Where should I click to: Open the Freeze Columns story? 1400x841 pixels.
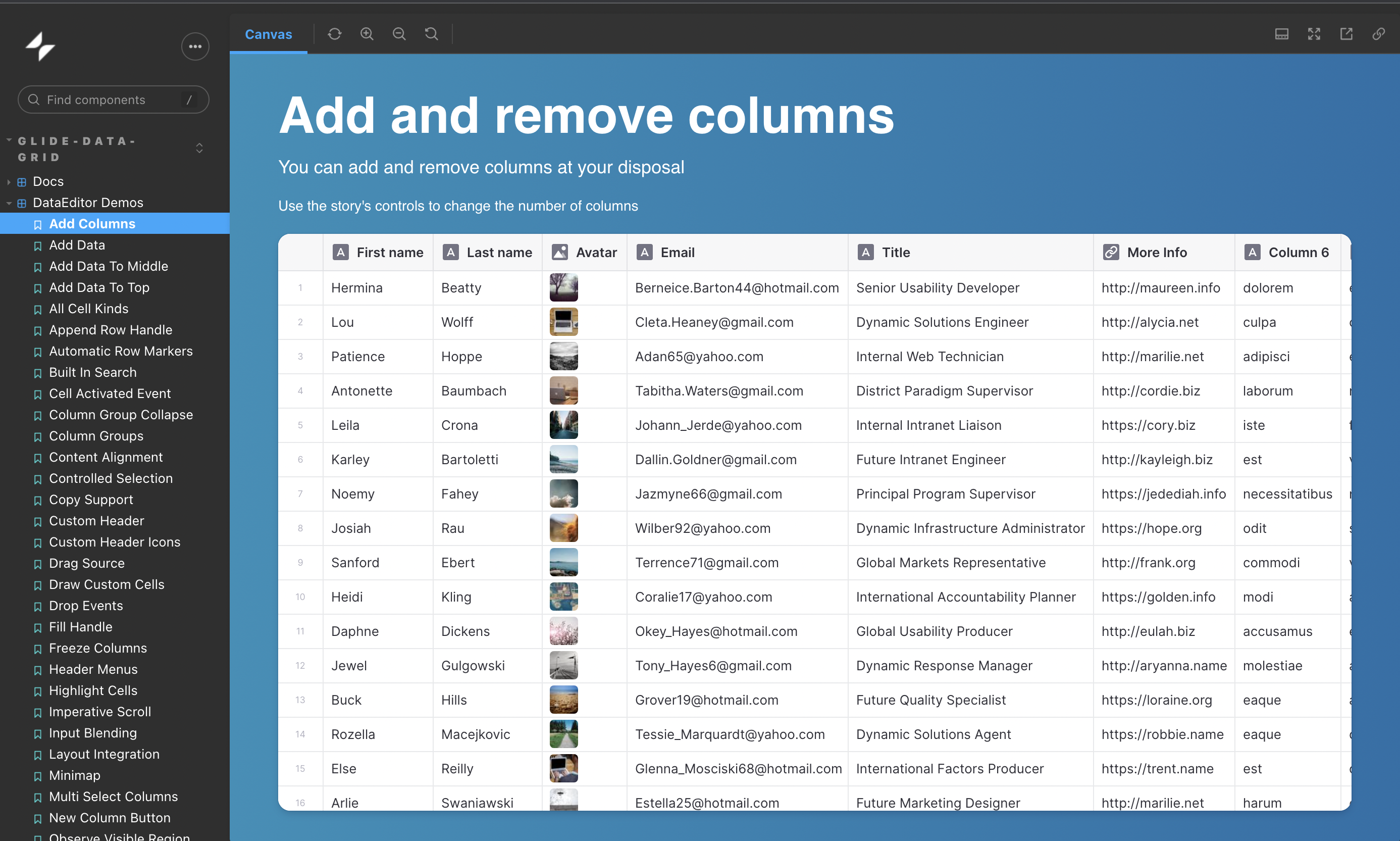pos(98,648)
